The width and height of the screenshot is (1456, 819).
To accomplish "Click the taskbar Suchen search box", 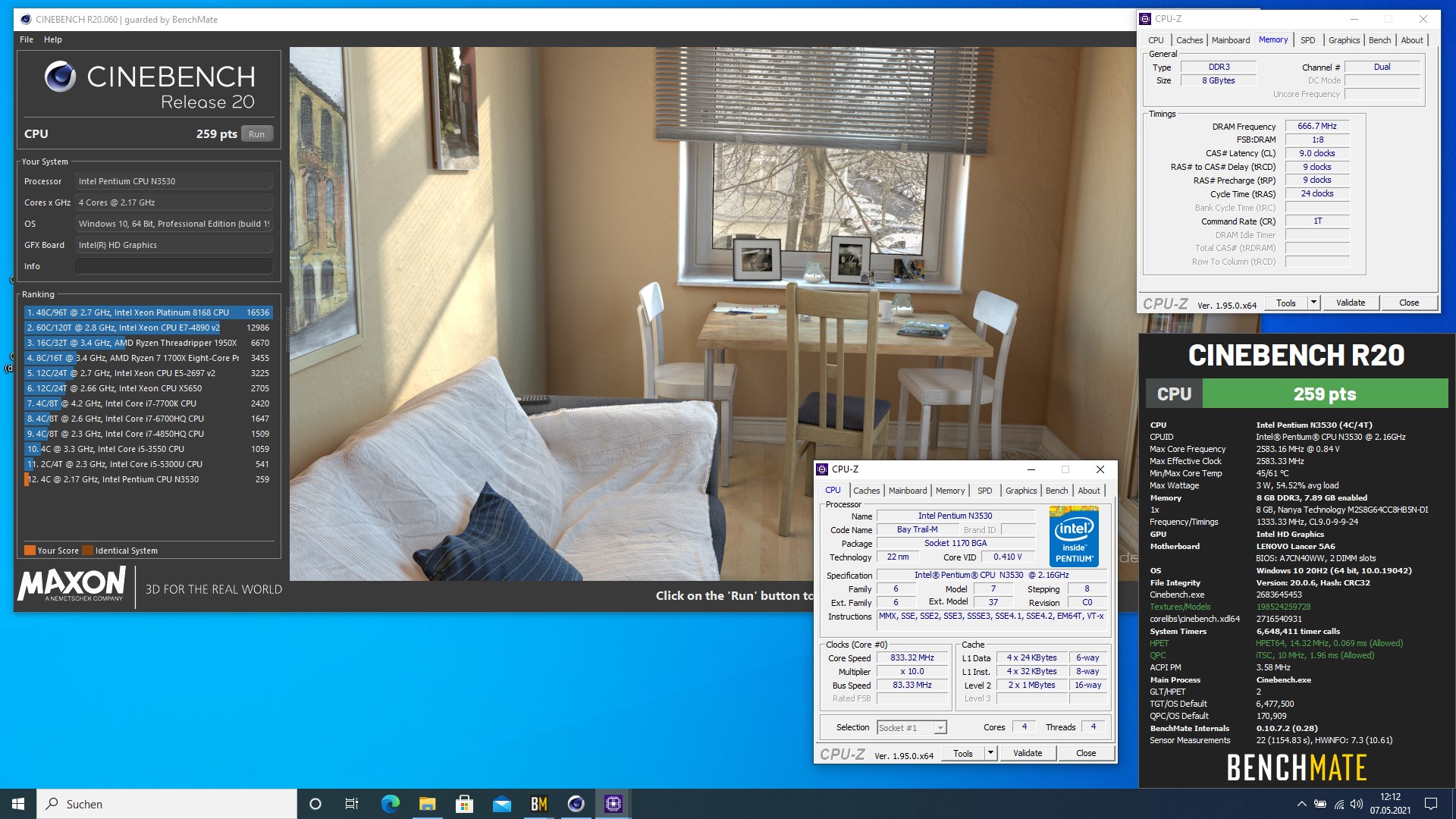I will coord(167,804).
